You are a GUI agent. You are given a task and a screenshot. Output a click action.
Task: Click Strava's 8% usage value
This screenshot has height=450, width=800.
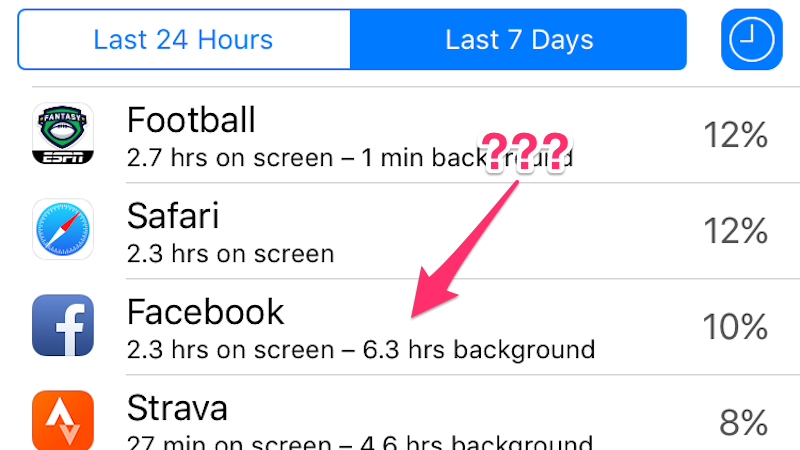(743, 422)
